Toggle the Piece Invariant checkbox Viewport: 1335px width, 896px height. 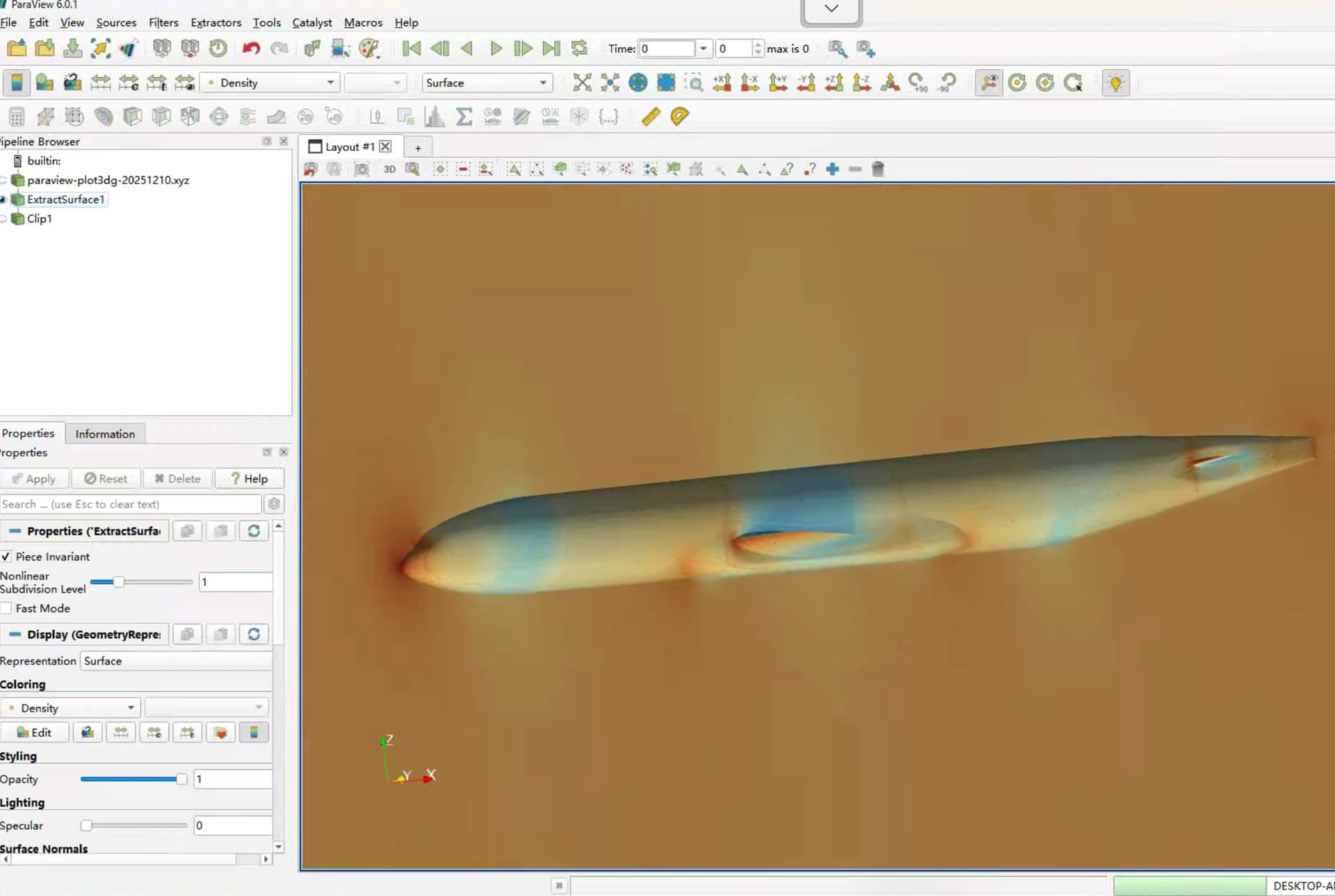pos(6,557)
